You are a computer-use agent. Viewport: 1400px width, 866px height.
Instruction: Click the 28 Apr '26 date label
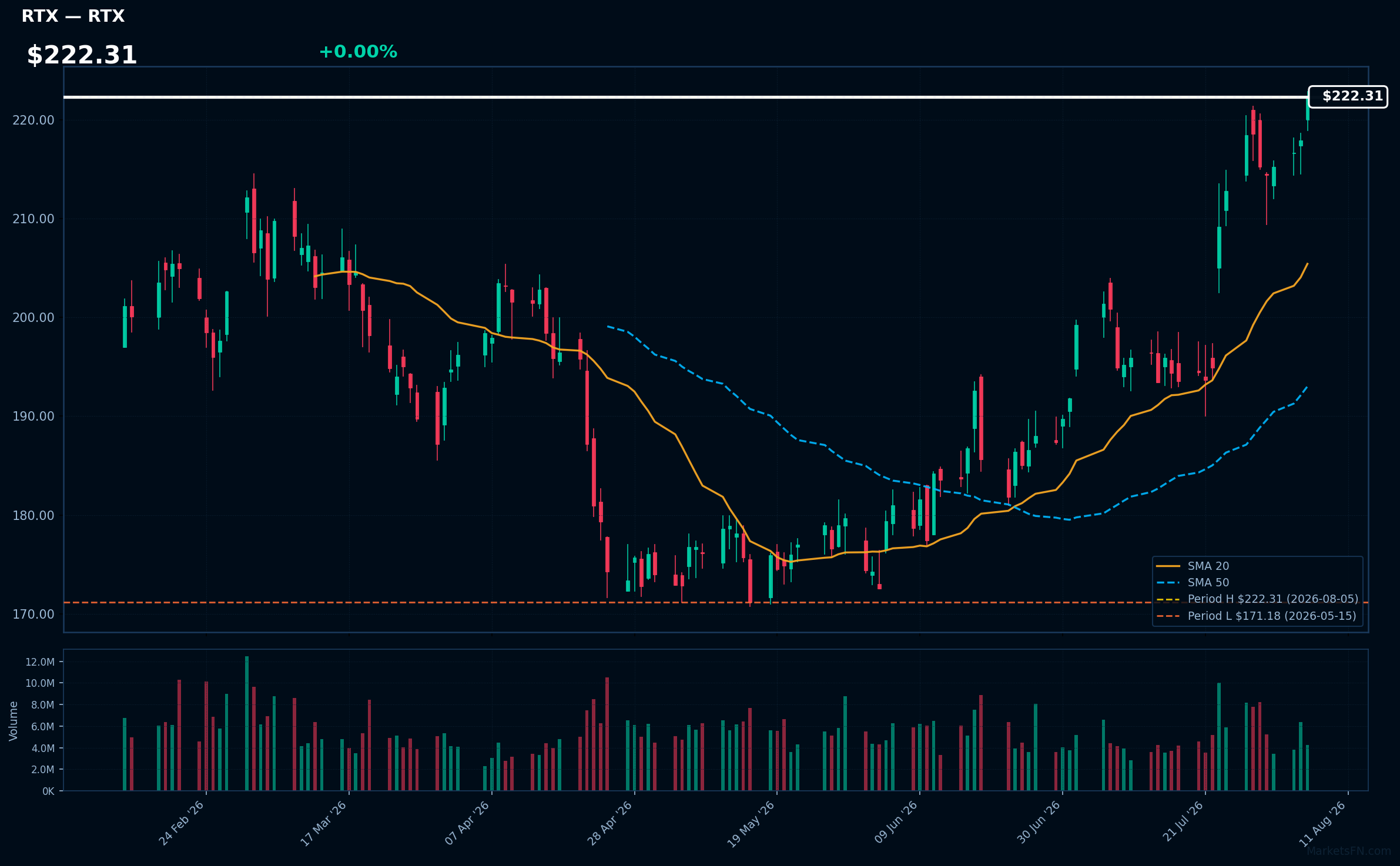[x=610, y=823]
